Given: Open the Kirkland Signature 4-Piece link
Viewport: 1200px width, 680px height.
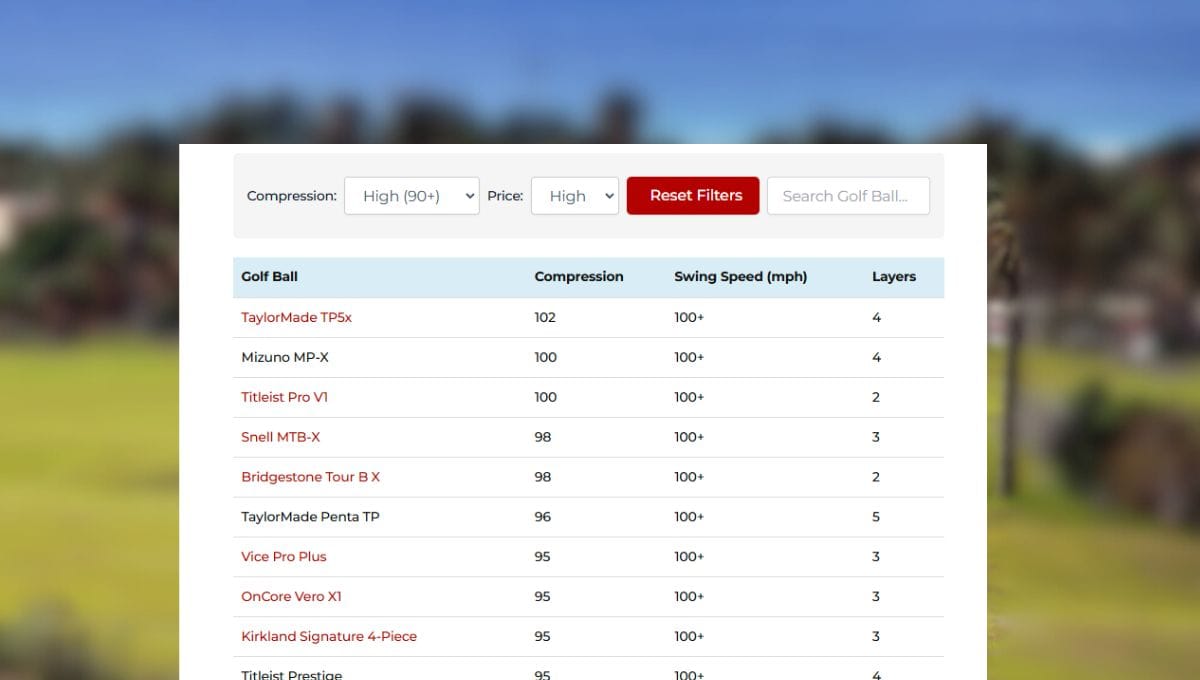Looking at the screenshot, I should [328, 637].
